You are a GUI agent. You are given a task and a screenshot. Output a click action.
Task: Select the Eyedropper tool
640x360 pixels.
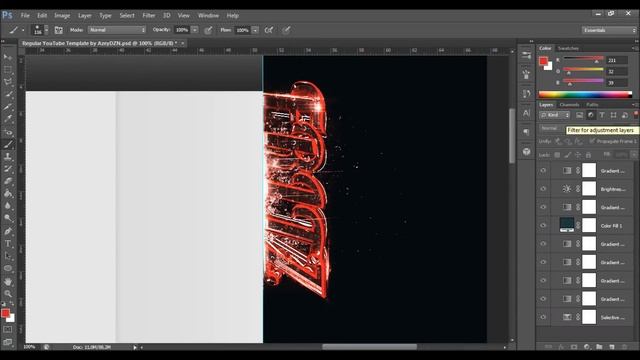(8, 119)
